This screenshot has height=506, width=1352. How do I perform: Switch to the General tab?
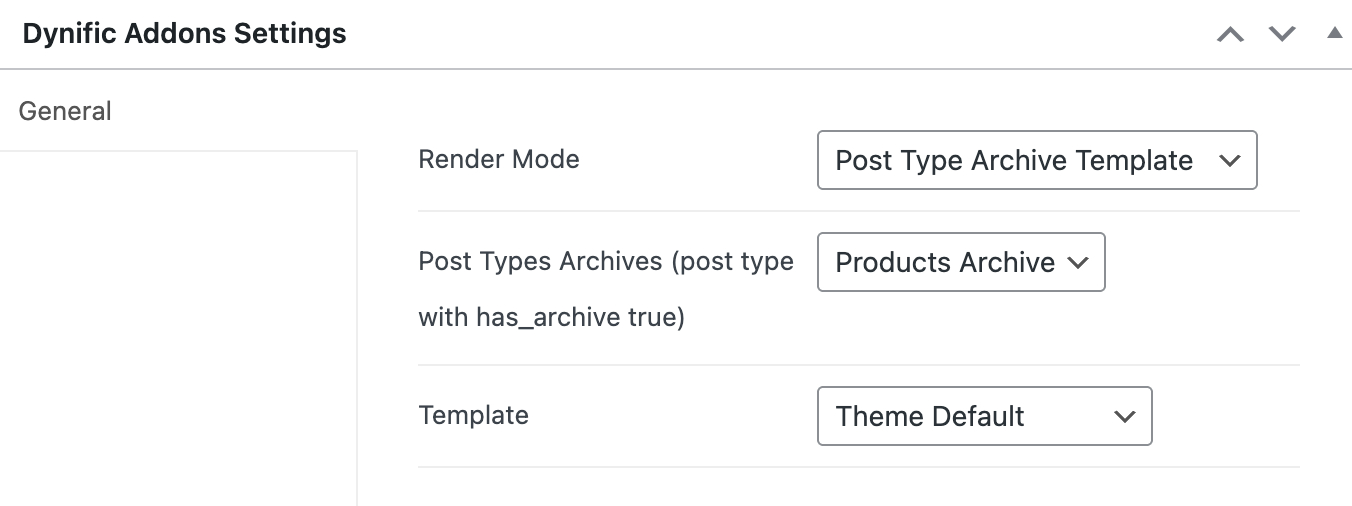[65, 111]
